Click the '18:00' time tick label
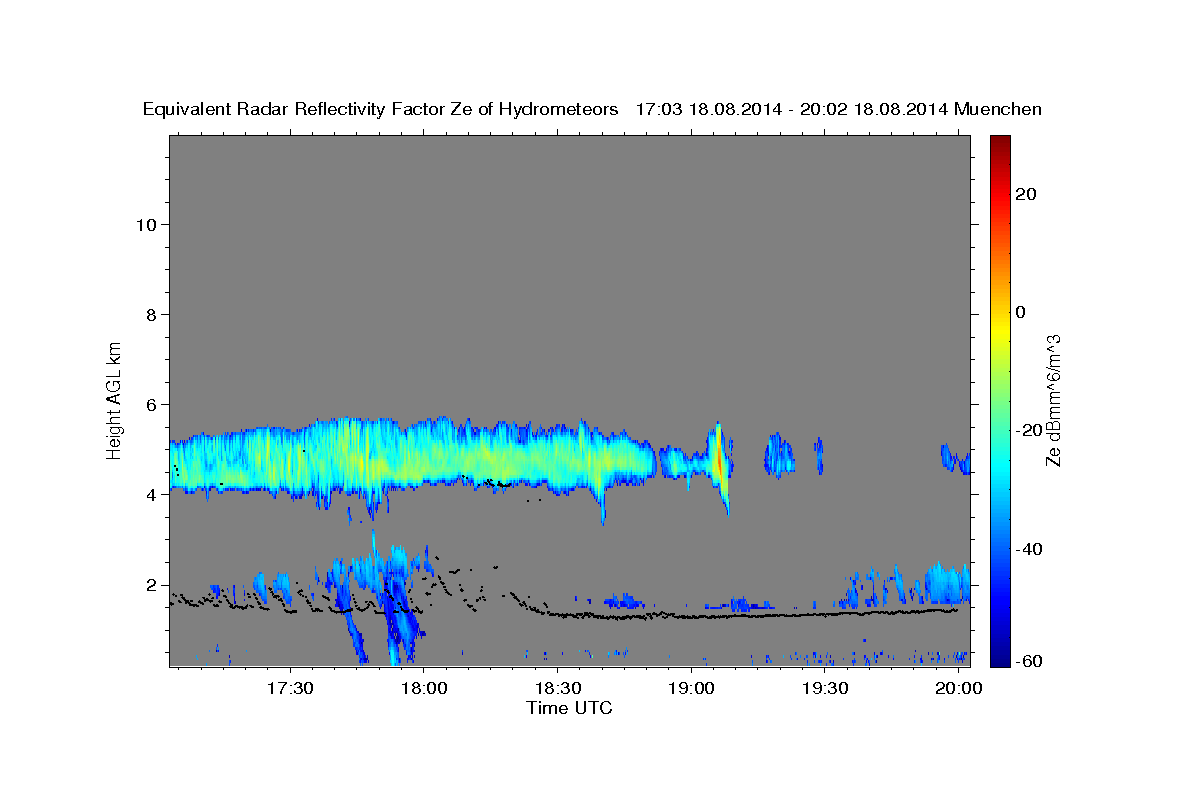This screenshot has height=800, width=1200. 423,689
